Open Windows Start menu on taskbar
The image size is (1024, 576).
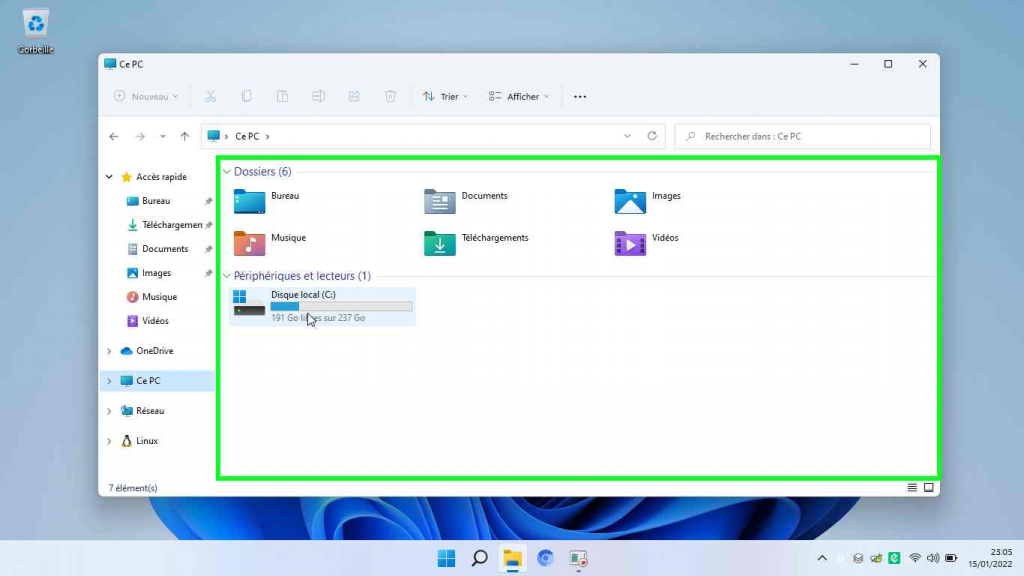pyautogui.click(x=446, y=558)
